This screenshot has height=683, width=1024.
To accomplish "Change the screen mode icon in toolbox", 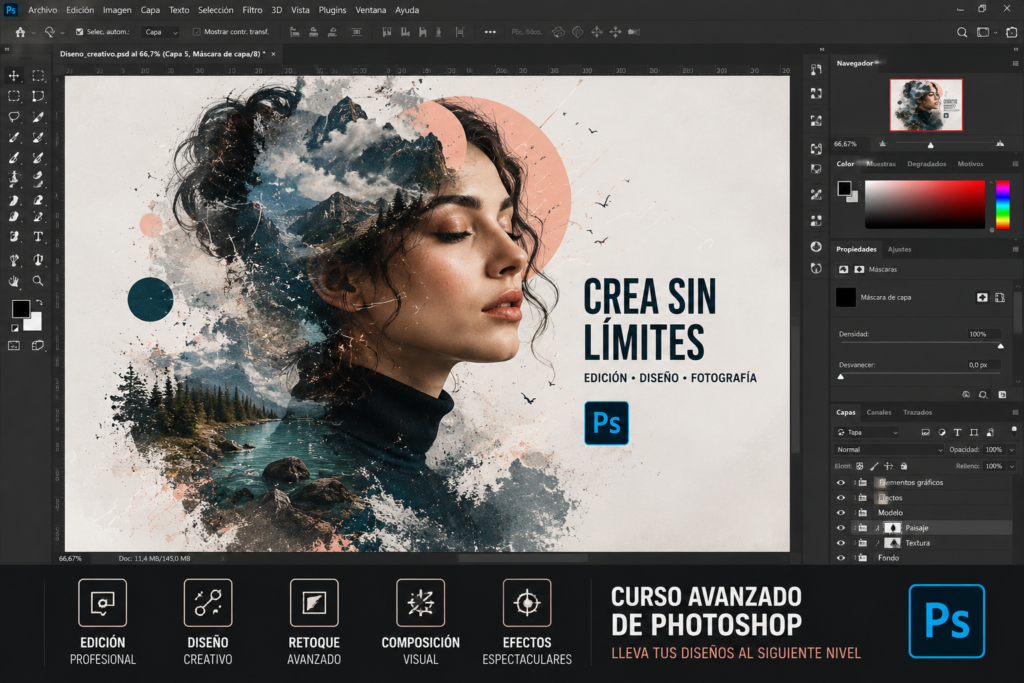I will (38, 345).
